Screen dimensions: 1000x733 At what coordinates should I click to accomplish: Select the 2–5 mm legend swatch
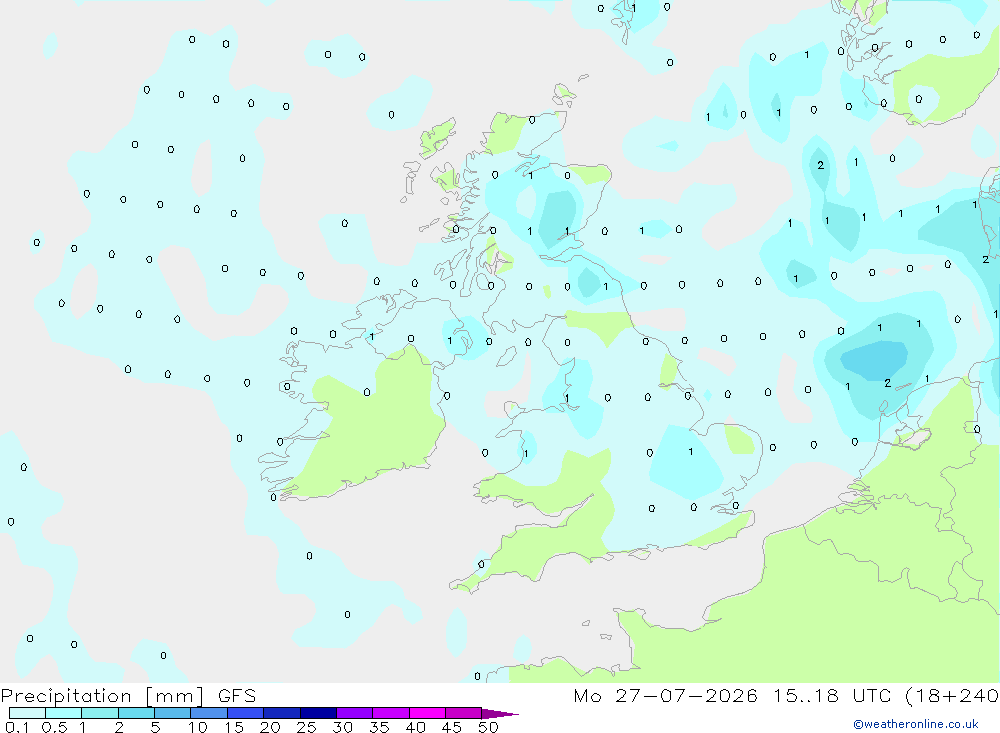click(x=136, y=713)
